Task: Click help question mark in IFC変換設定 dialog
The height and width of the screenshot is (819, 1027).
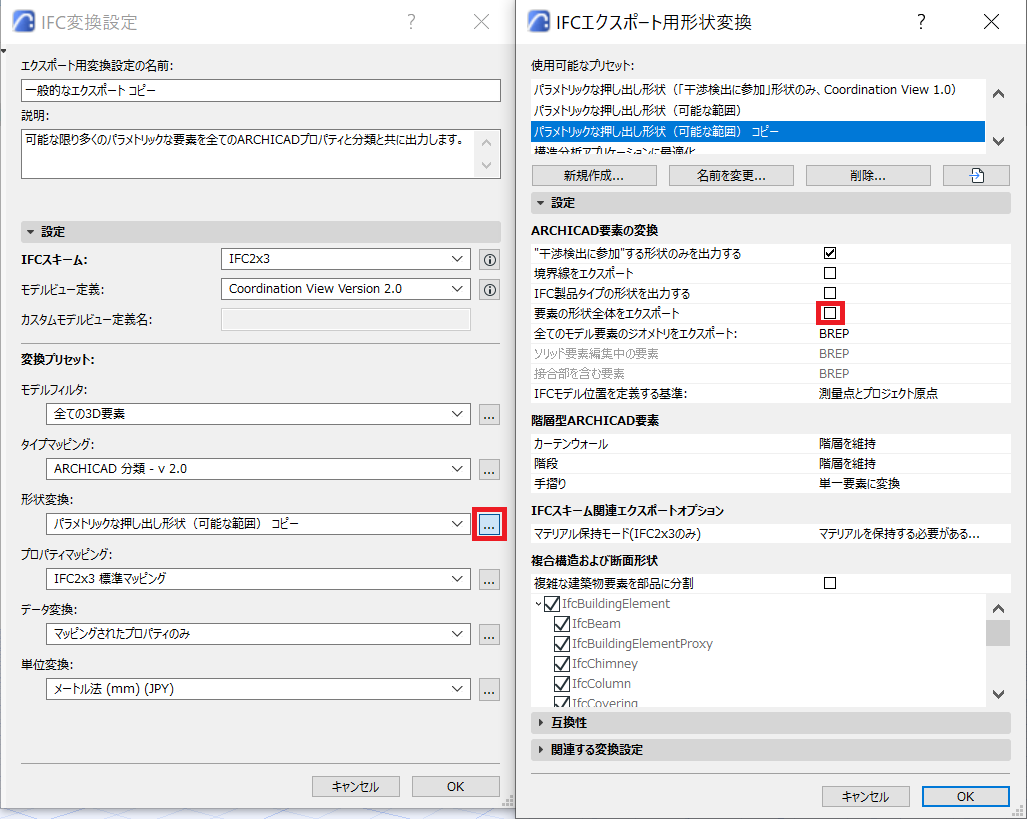Action: coord(411,22)
